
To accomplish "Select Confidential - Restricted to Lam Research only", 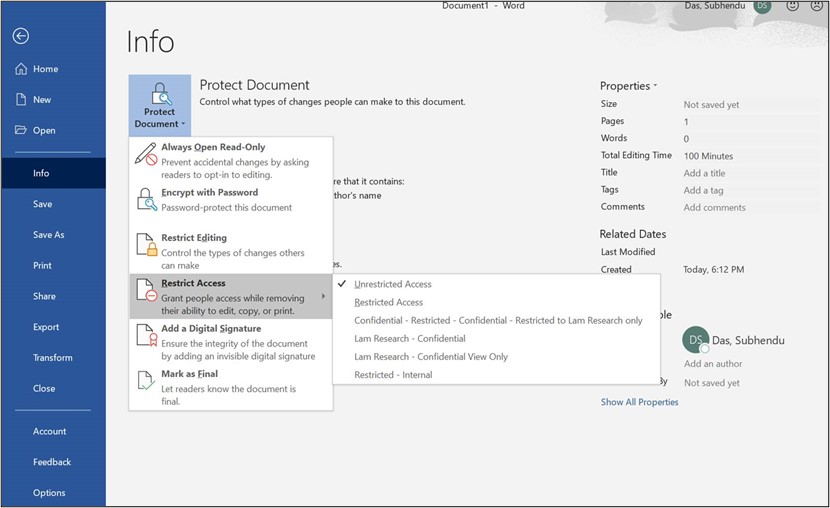I will point(498,320).
